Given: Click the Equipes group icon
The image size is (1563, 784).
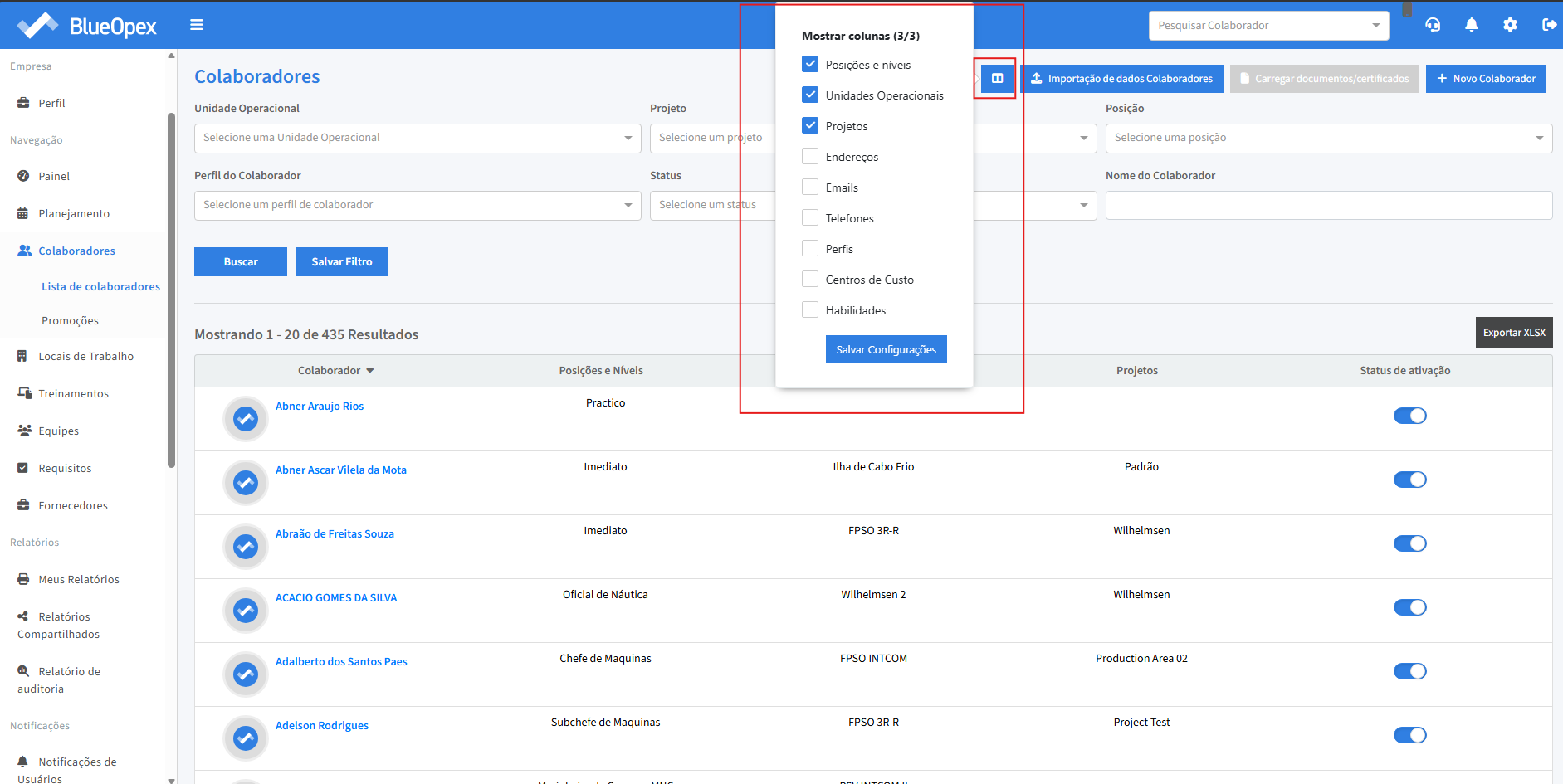Looking at the screenshot, I should click(25, 431).
